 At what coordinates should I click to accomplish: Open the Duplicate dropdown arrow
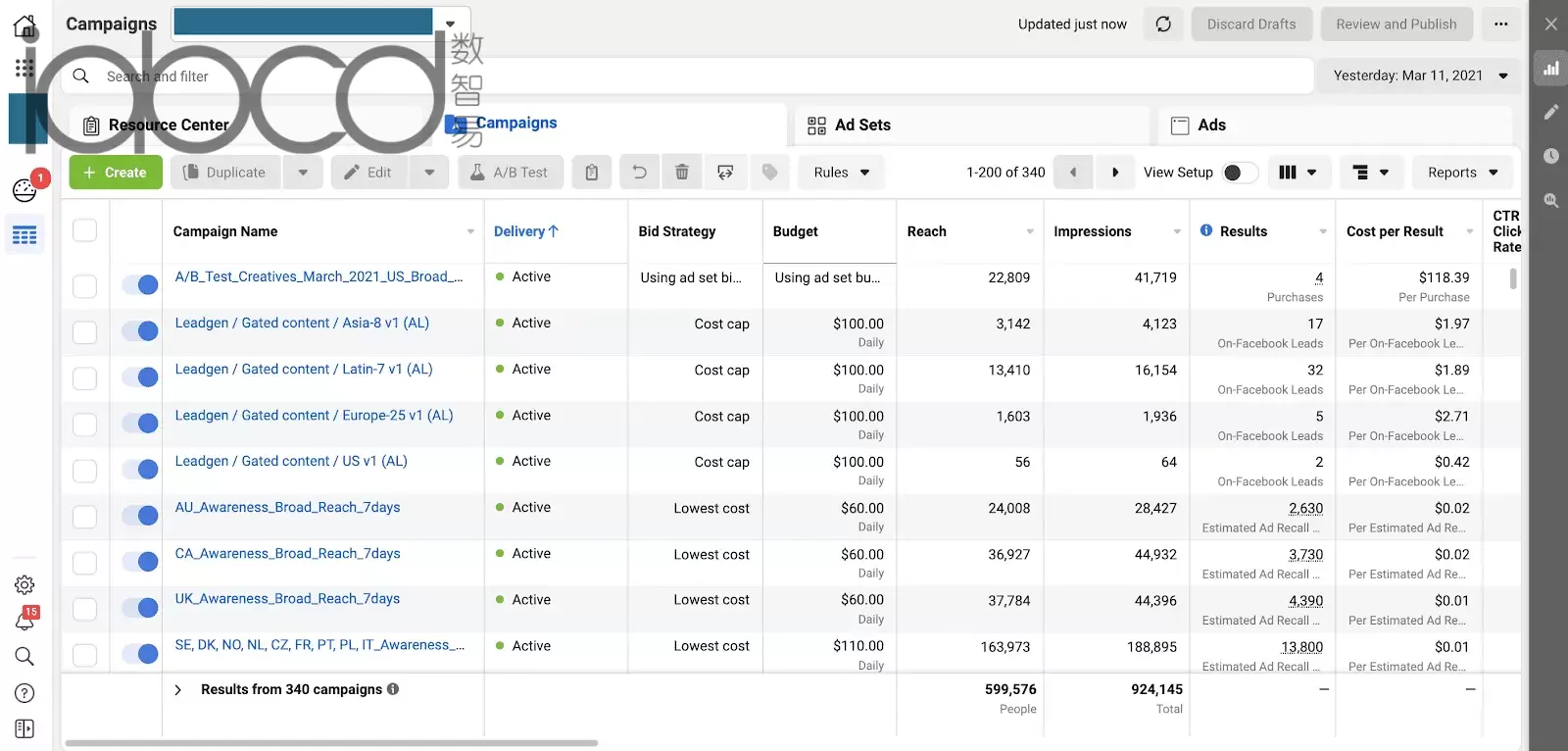[x=303, y=173]
